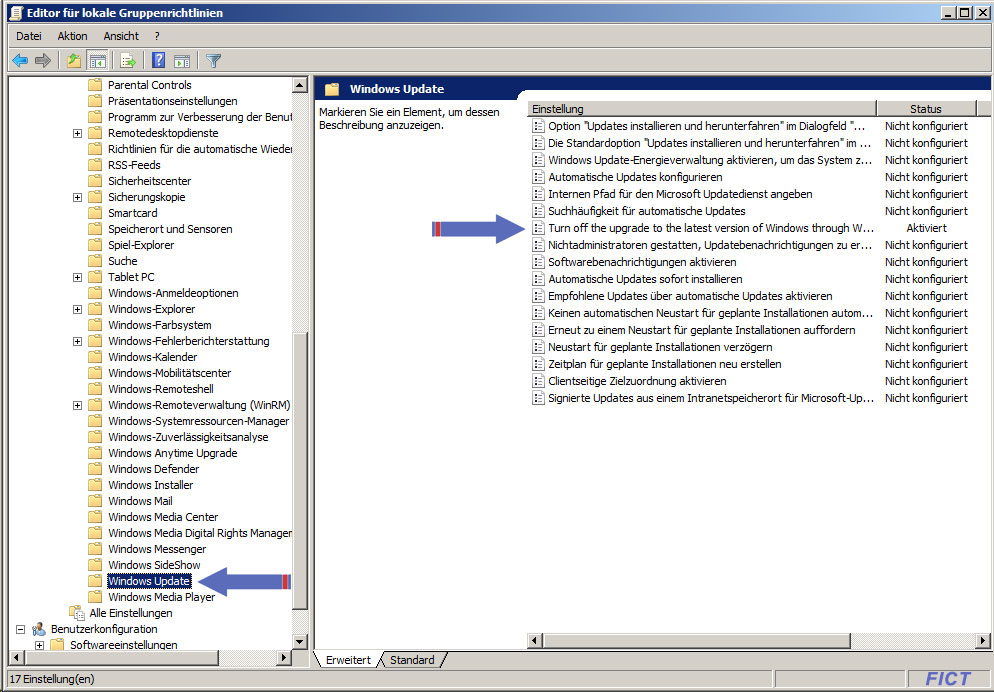Click the tree pane's scroll-down arrow
The height and width of the screenshot is (692, 994).
(x=300, y=641)
